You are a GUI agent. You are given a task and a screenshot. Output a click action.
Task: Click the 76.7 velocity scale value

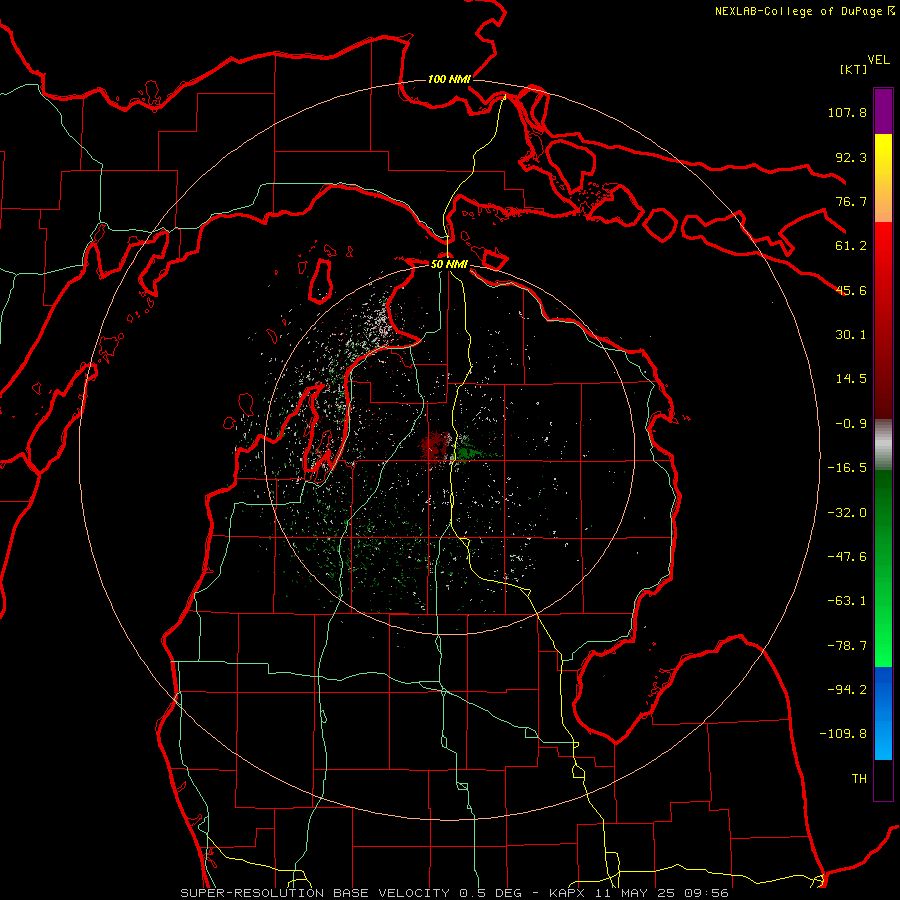(x=851, y=201)
